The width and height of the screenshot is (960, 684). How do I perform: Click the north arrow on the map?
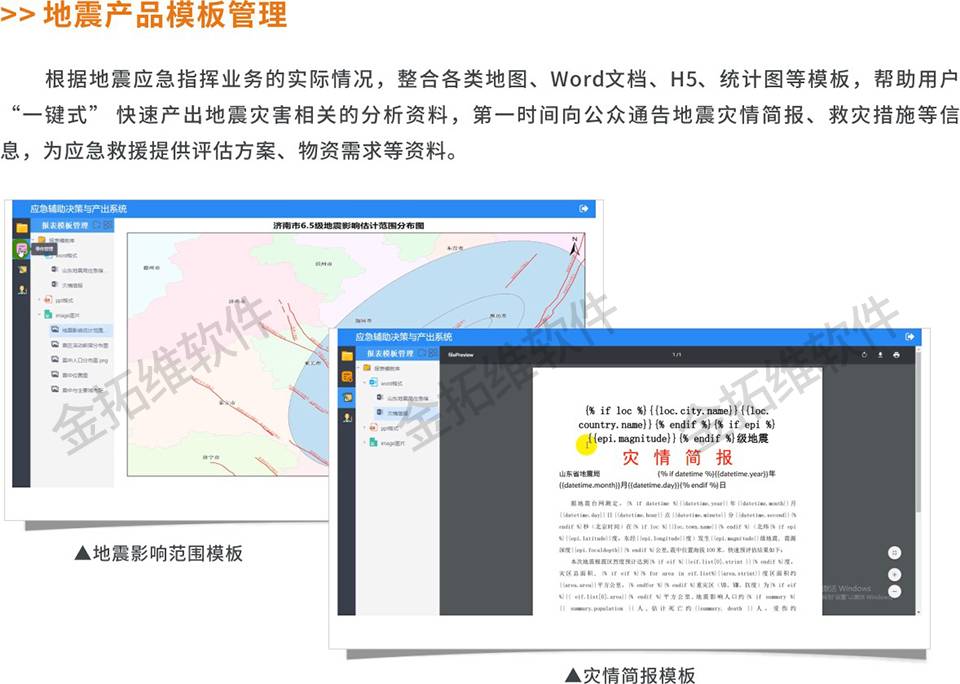point(574,246)
